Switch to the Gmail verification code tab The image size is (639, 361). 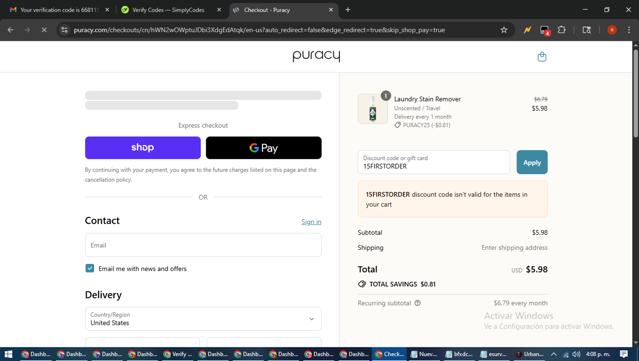(58, 10)
